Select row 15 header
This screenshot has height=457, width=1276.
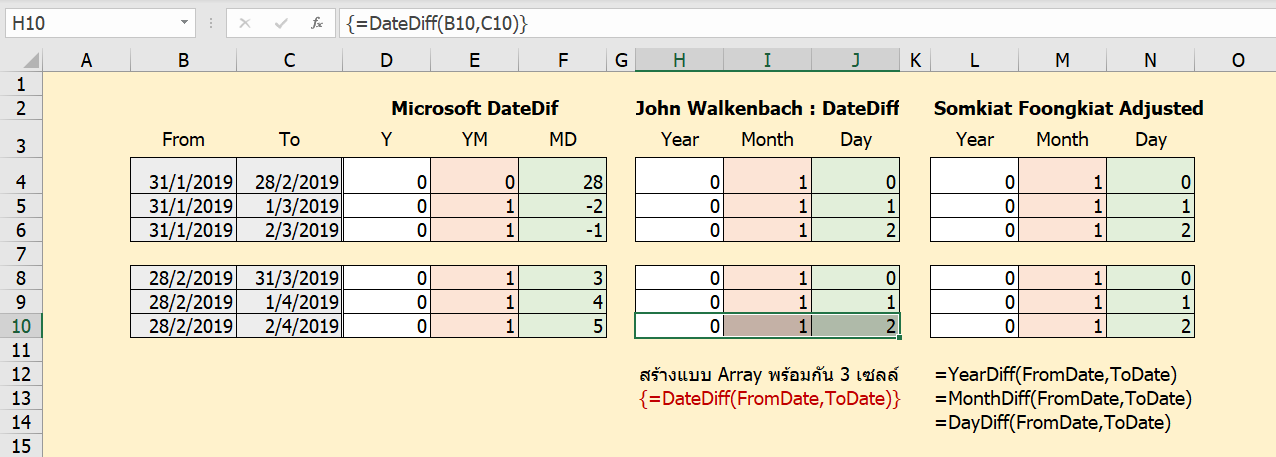[21, 445]
